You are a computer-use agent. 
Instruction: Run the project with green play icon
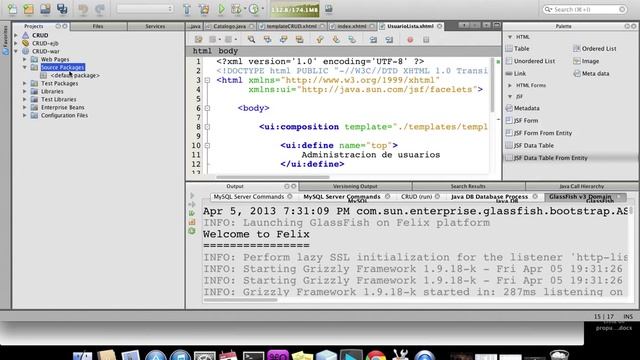[x=221, y=9]
